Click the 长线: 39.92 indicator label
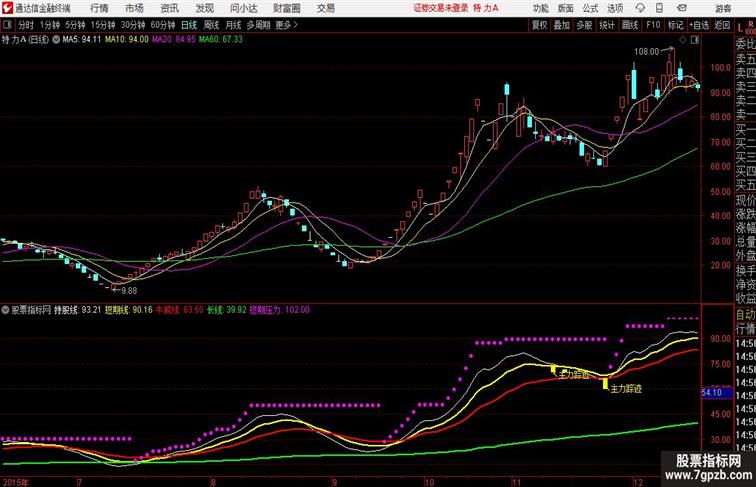Image resolution: width=756 pixels, height=487 pixels. point(227,310)
